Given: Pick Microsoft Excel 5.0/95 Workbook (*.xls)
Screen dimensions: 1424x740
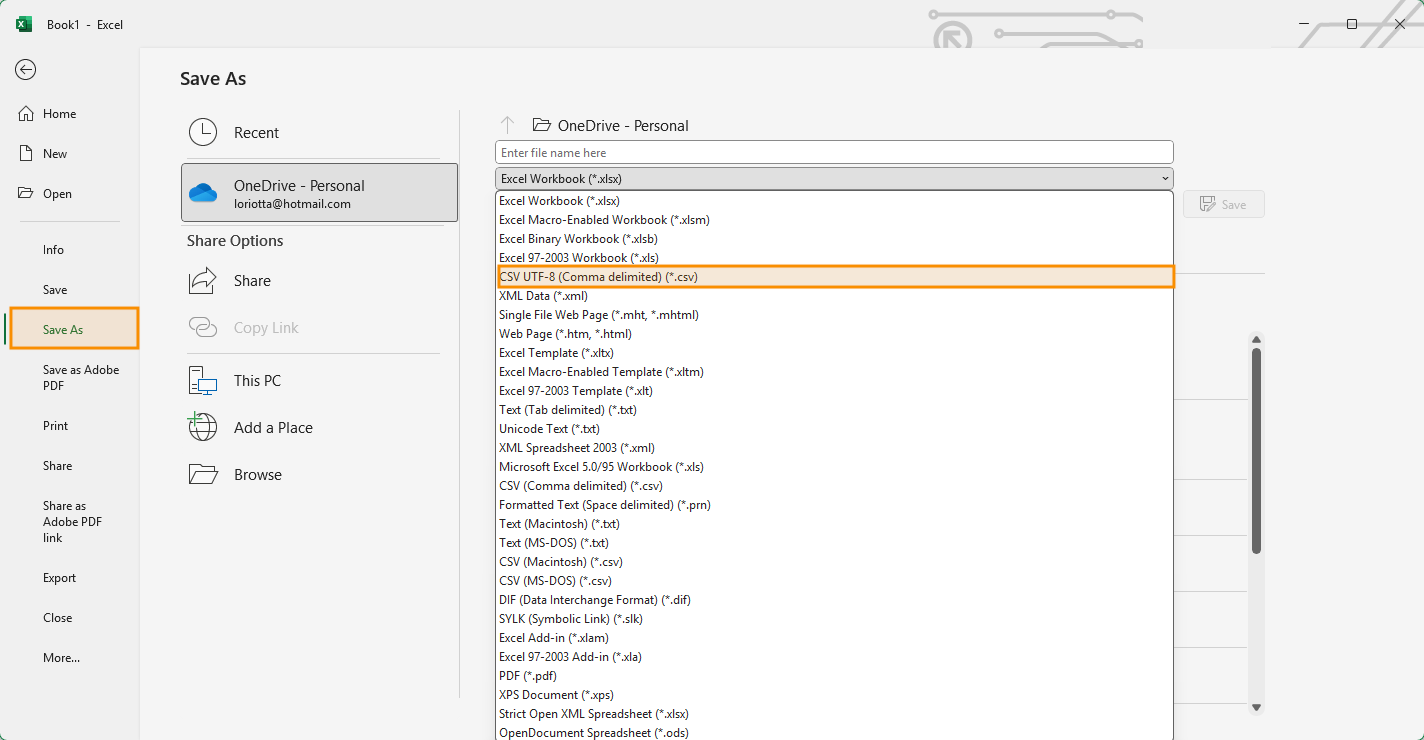Looking at the screenshot, I should 834,467.
